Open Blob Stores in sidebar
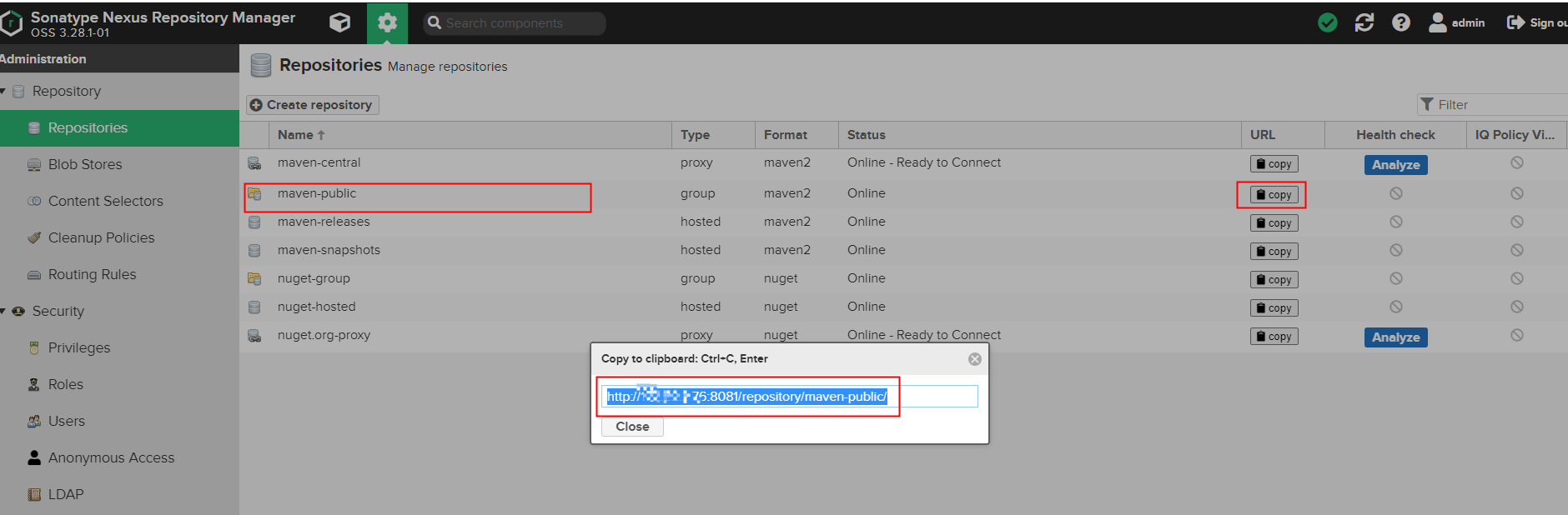This screenshot has width=1568, height=515. [85, 164]
